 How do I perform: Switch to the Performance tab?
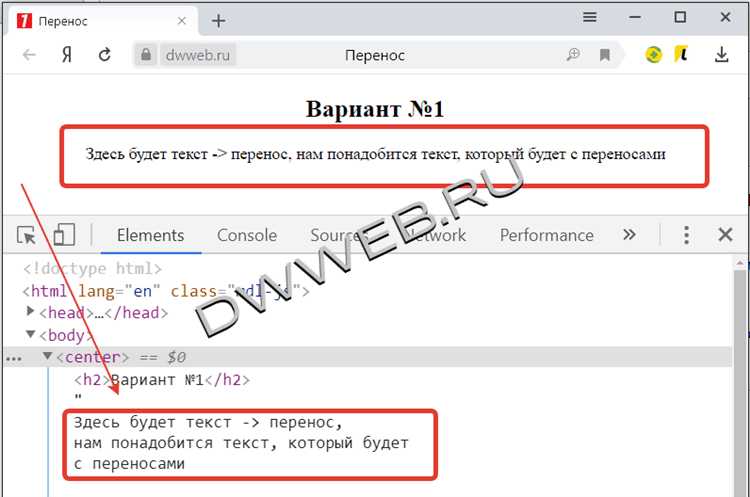547,235
